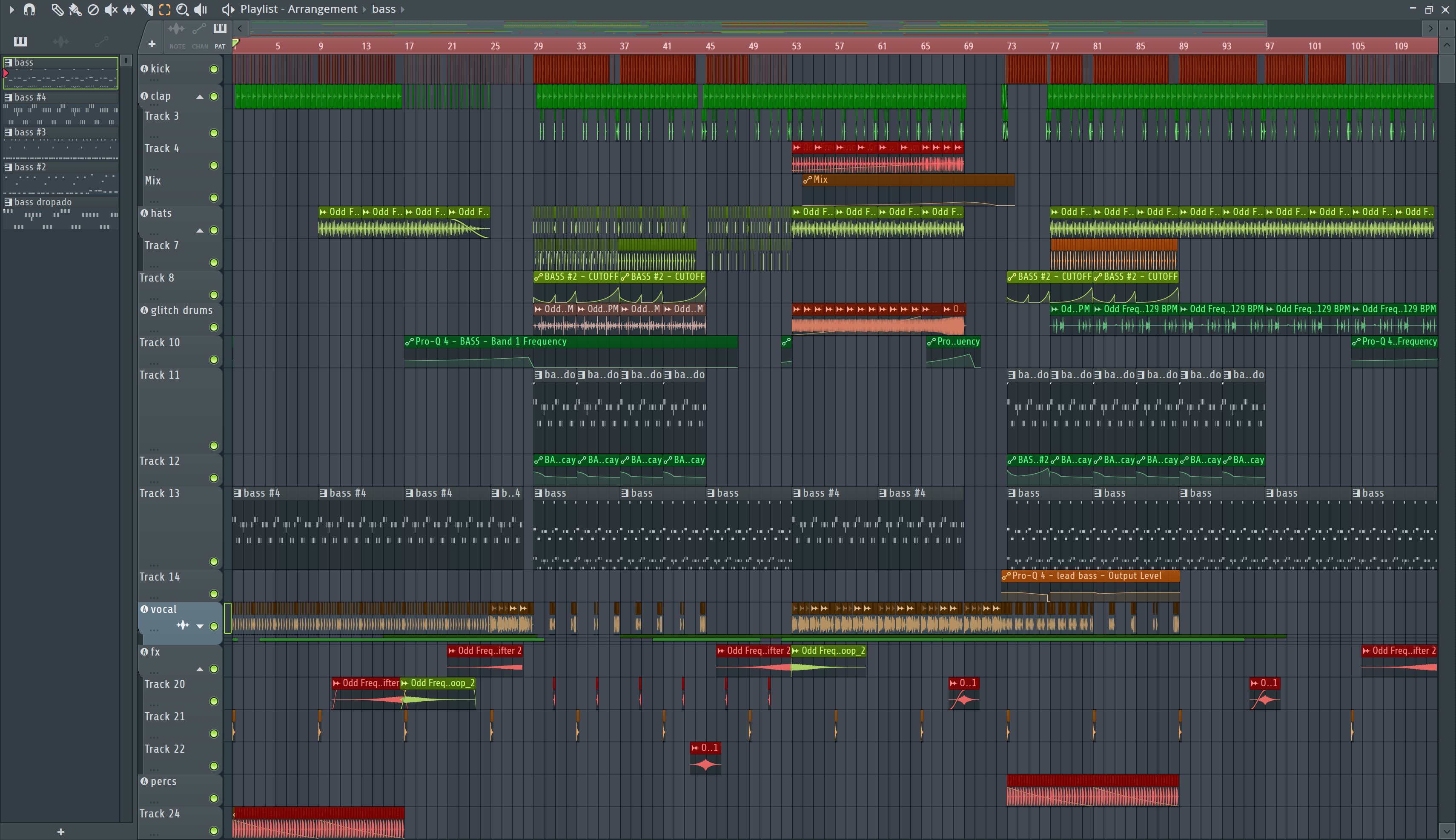Select the Delete tool

[x=93, y=9]
